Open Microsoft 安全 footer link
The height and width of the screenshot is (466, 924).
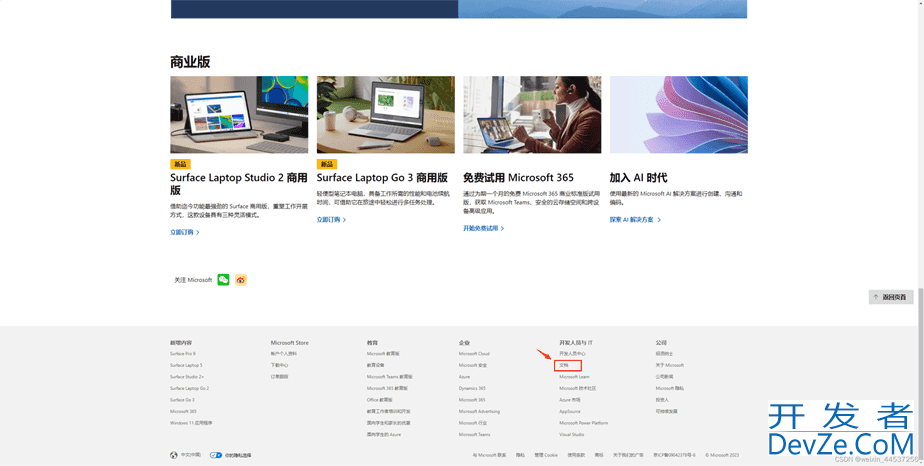(x=473, y=365)
